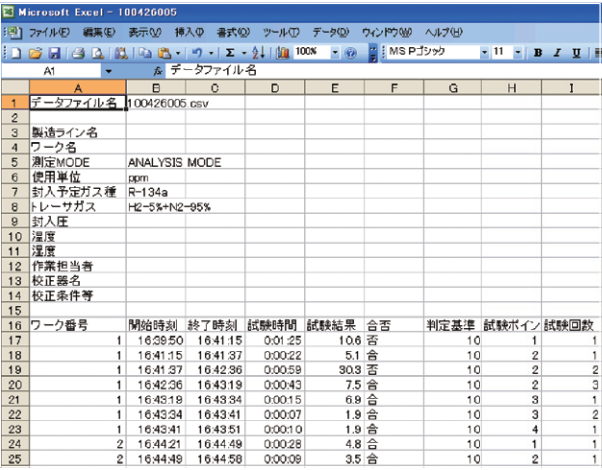
Task: Click the formula bar showing データファイル名
Action: coord(382,71)
